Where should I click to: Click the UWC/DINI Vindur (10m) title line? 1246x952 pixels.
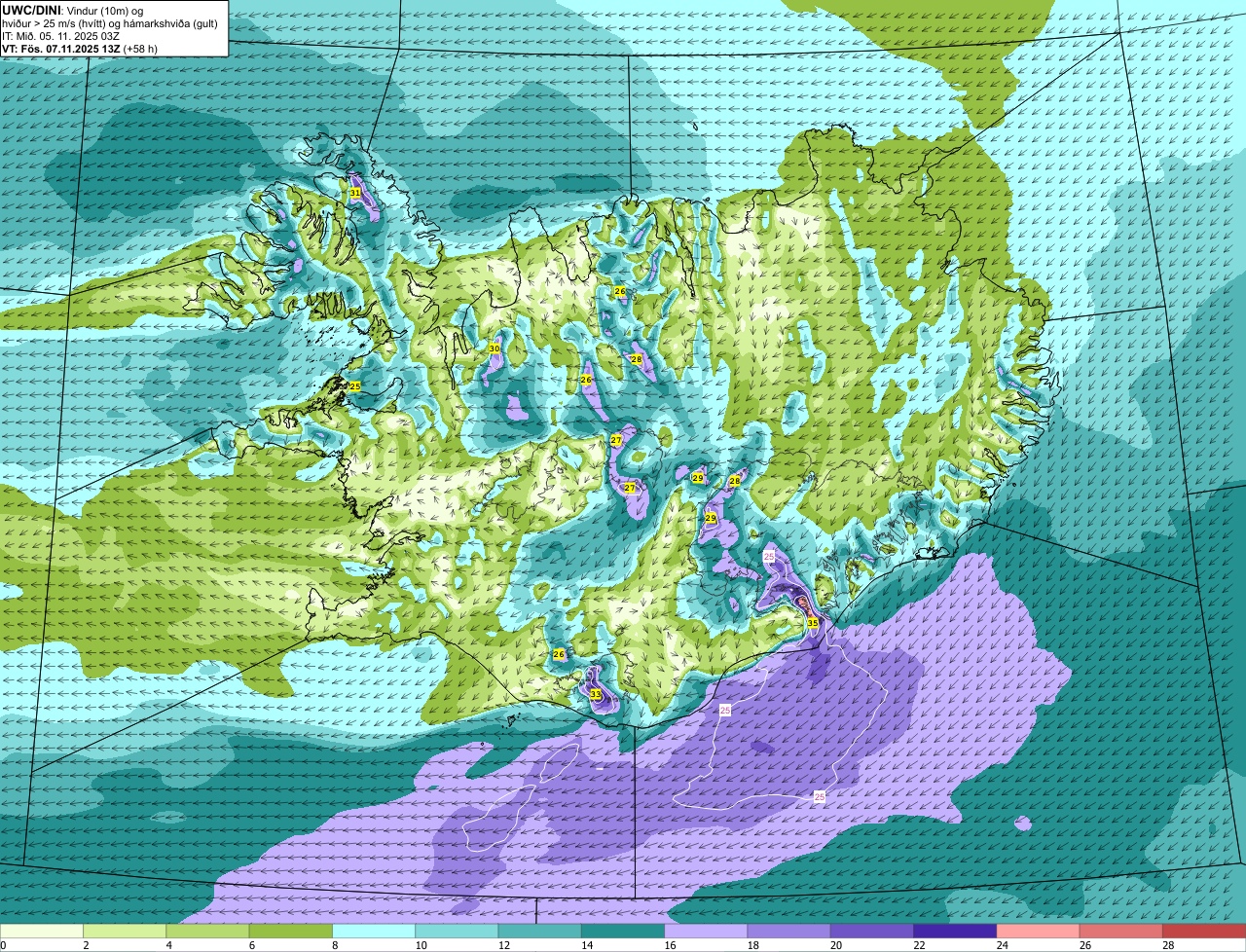pyautogui.click(x=73, y=11)
